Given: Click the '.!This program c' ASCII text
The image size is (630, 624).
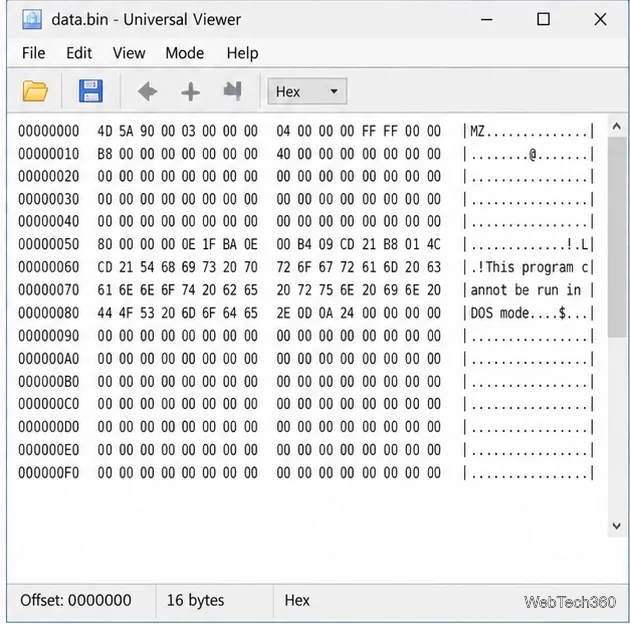Looking at the screenshot, I should click(529, 267).
